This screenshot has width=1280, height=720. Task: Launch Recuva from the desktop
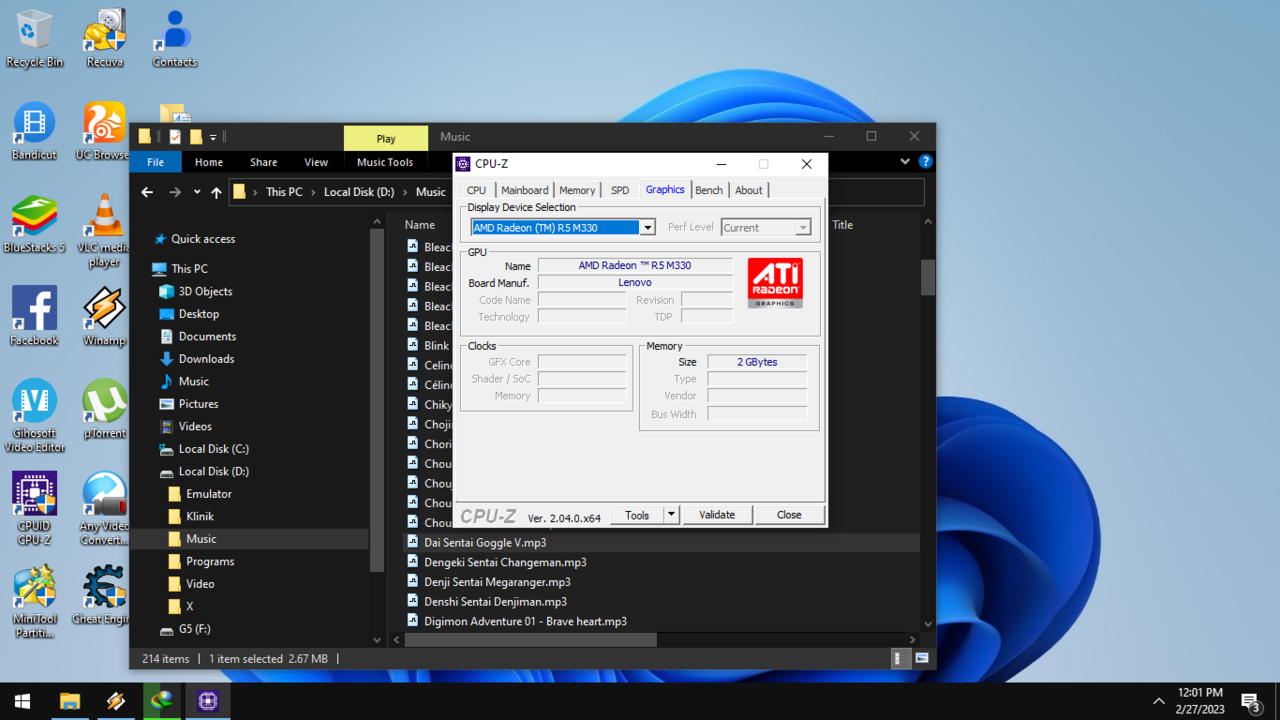(x=104, y=40)
